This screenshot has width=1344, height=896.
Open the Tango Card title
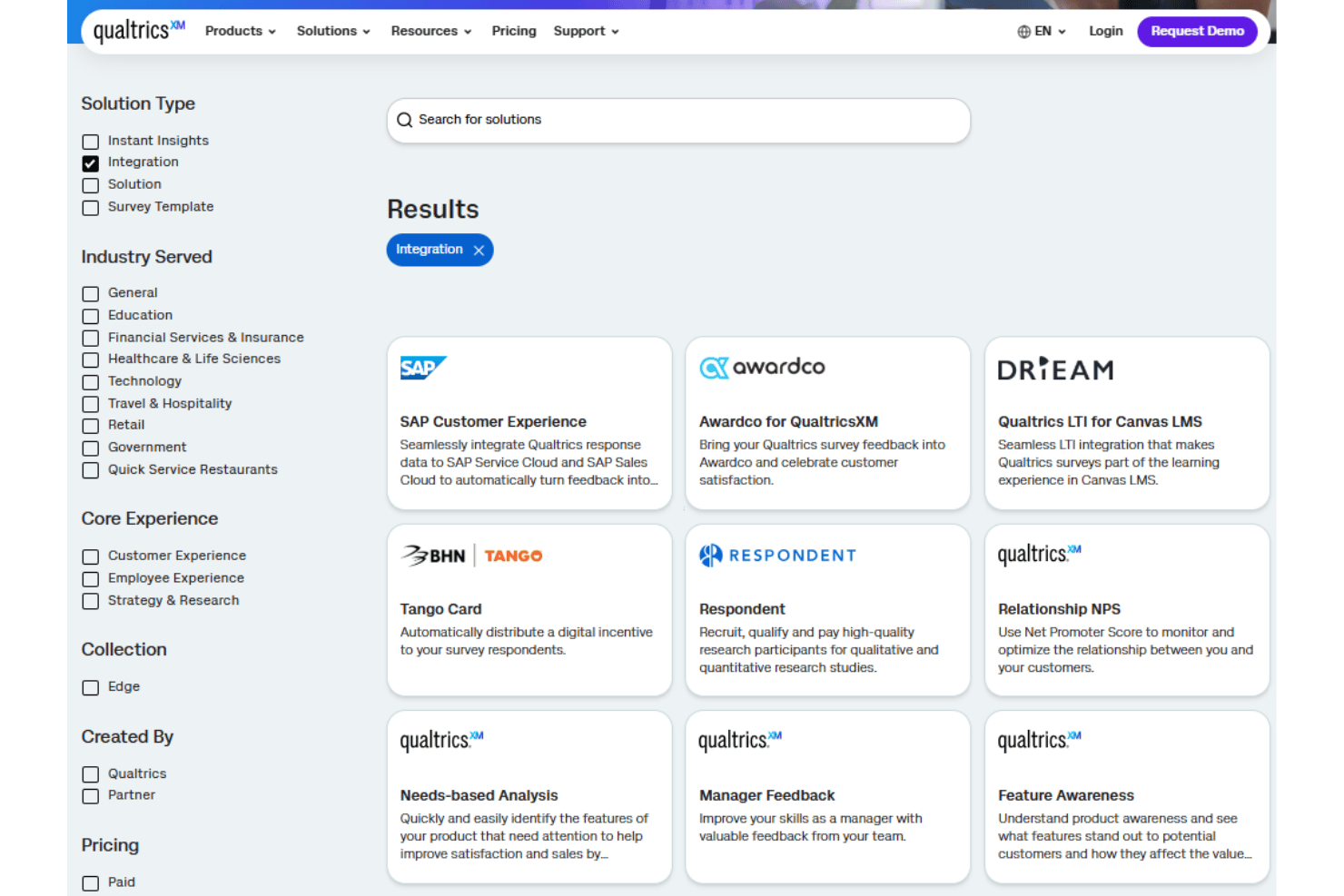440,609
